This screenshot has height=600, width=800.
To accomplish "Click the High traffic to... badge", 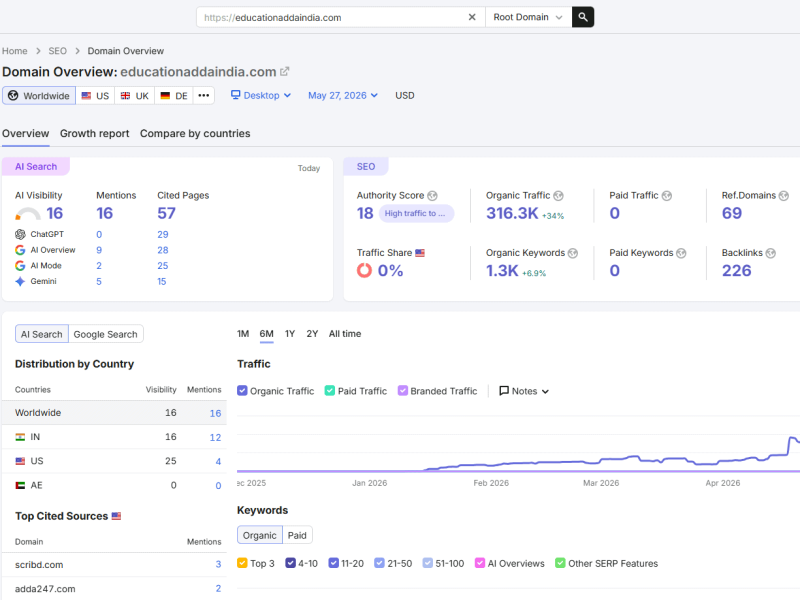I will [x=416, y=213].
